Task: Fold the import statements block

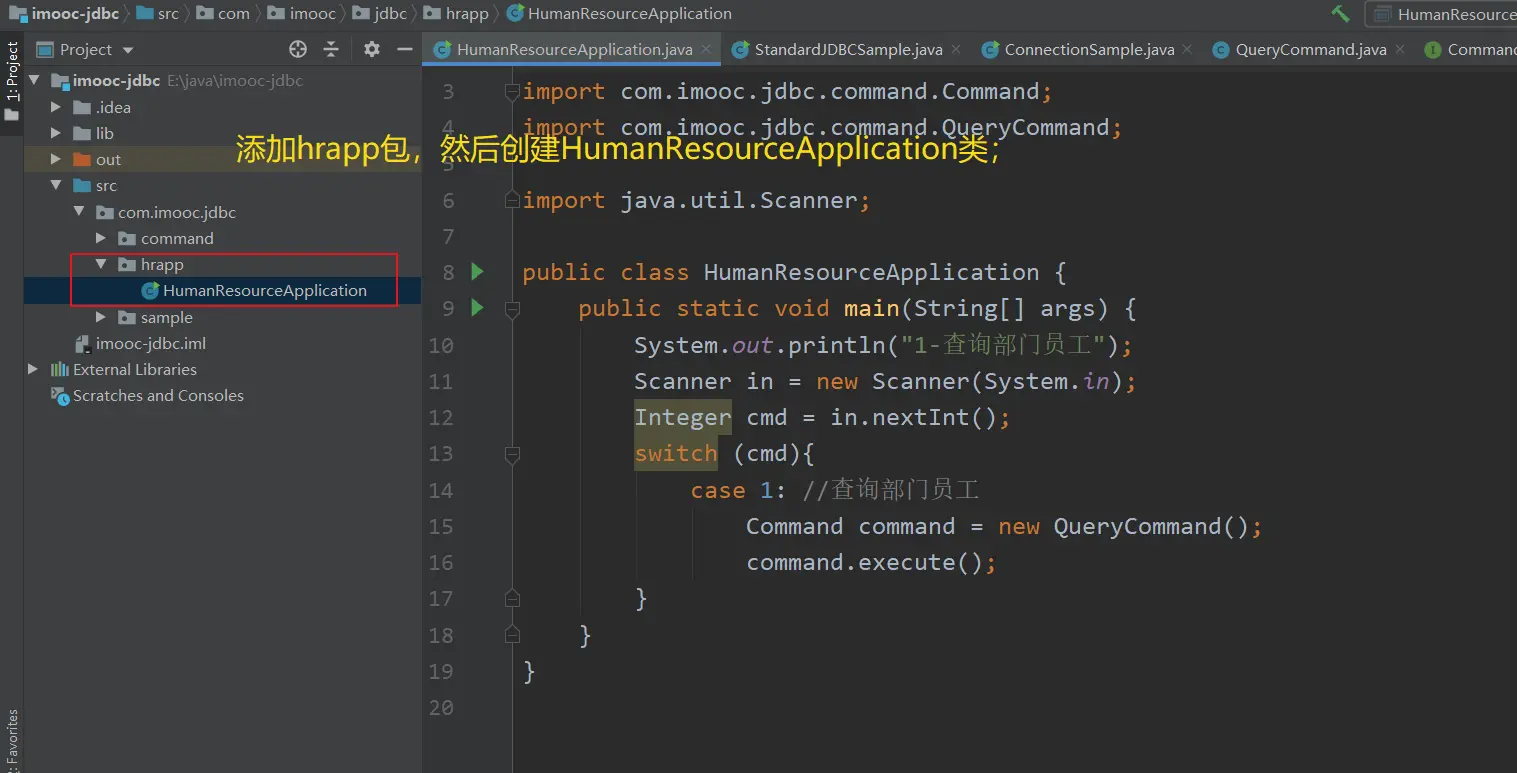Action: coord(512,92)
